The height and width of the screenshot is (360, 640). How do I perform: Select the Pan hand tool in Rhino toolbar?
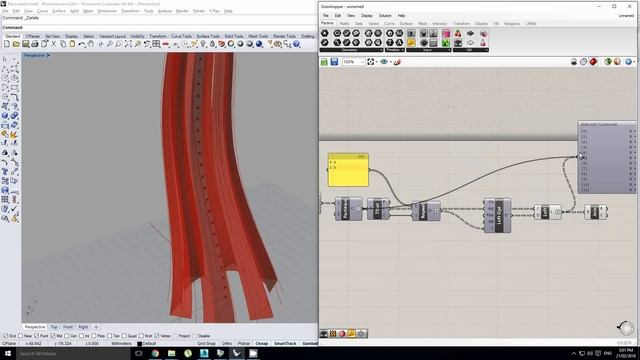pyautogui.click(x=91, y=44)
